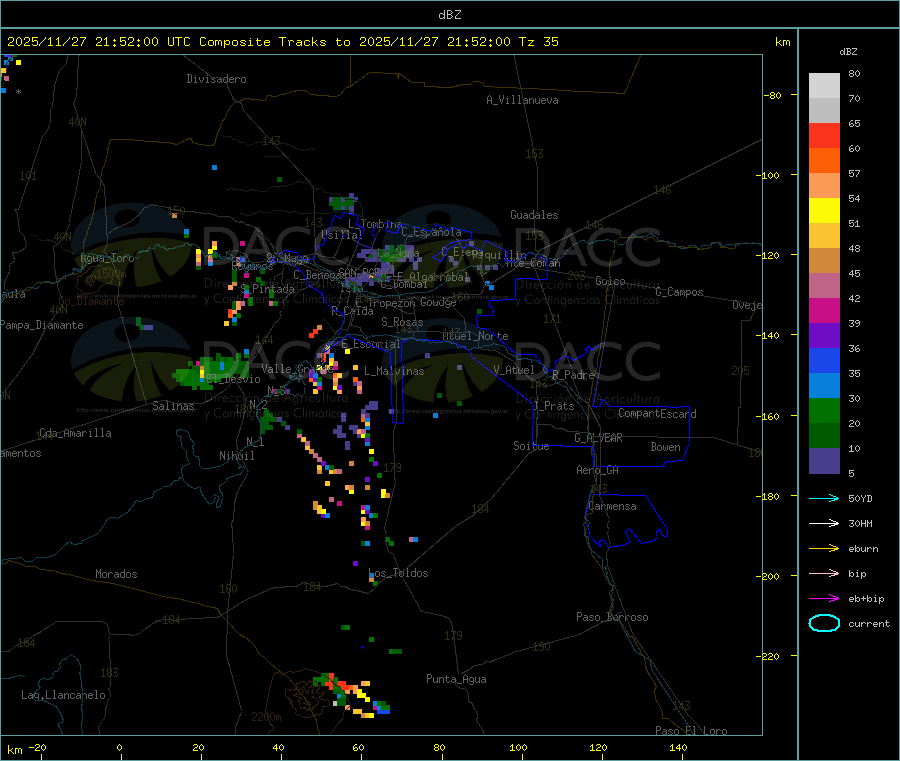Click the 100 km horizontal axis tick
Image resolution: width=900 pixels, height=761 pixels.
tap(518, 747)
